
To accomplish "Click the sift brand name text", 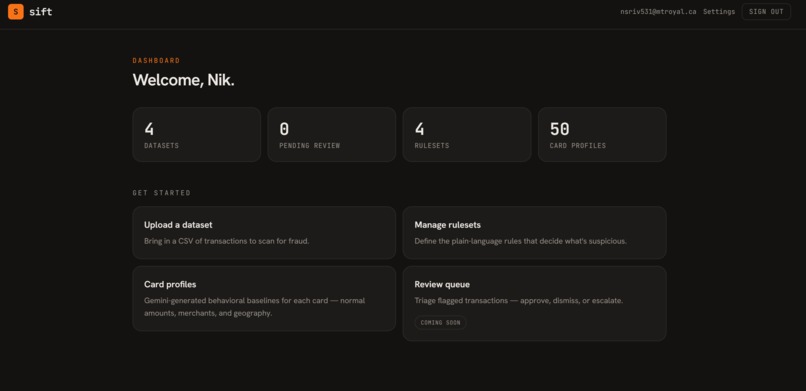I will (41, 11).
